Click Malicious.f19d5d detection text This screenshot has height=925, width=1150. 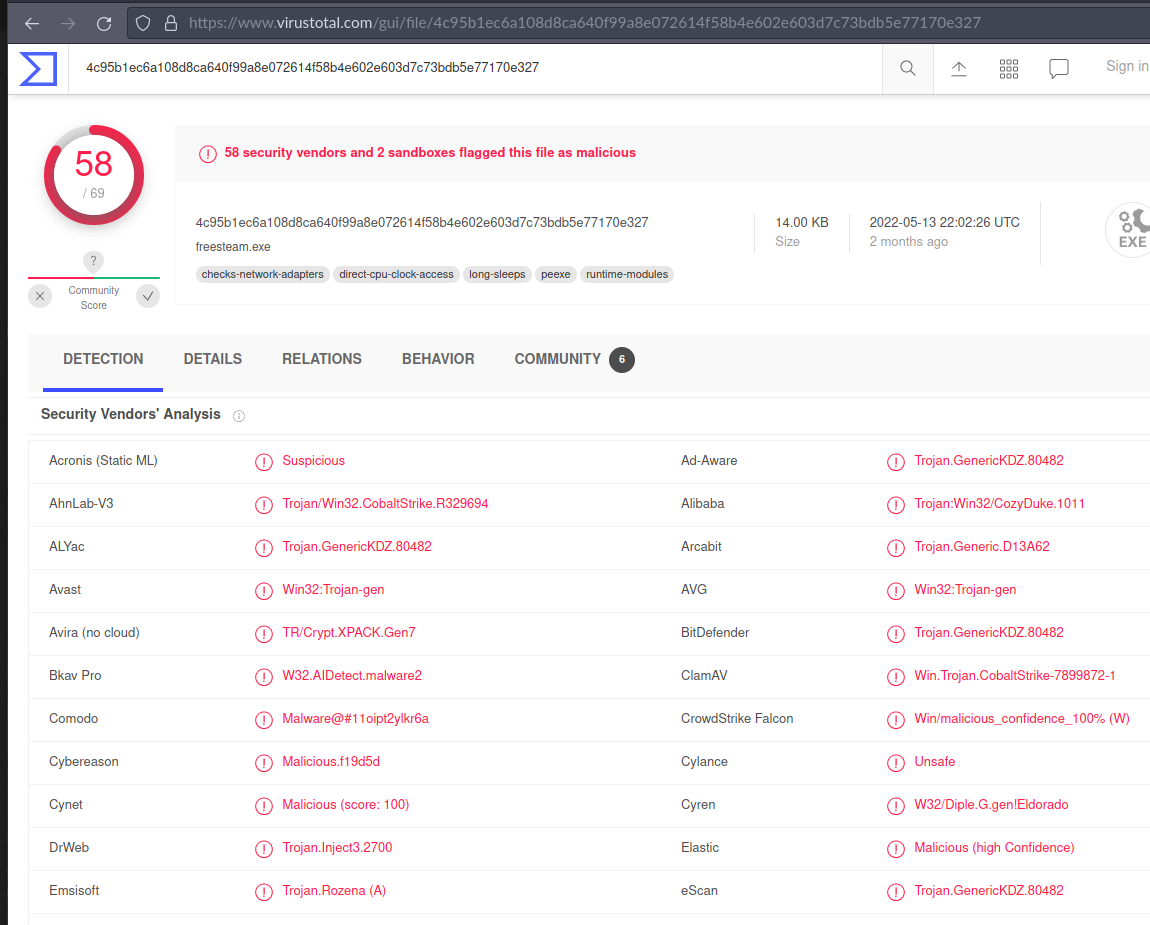[x=331, y=761]
